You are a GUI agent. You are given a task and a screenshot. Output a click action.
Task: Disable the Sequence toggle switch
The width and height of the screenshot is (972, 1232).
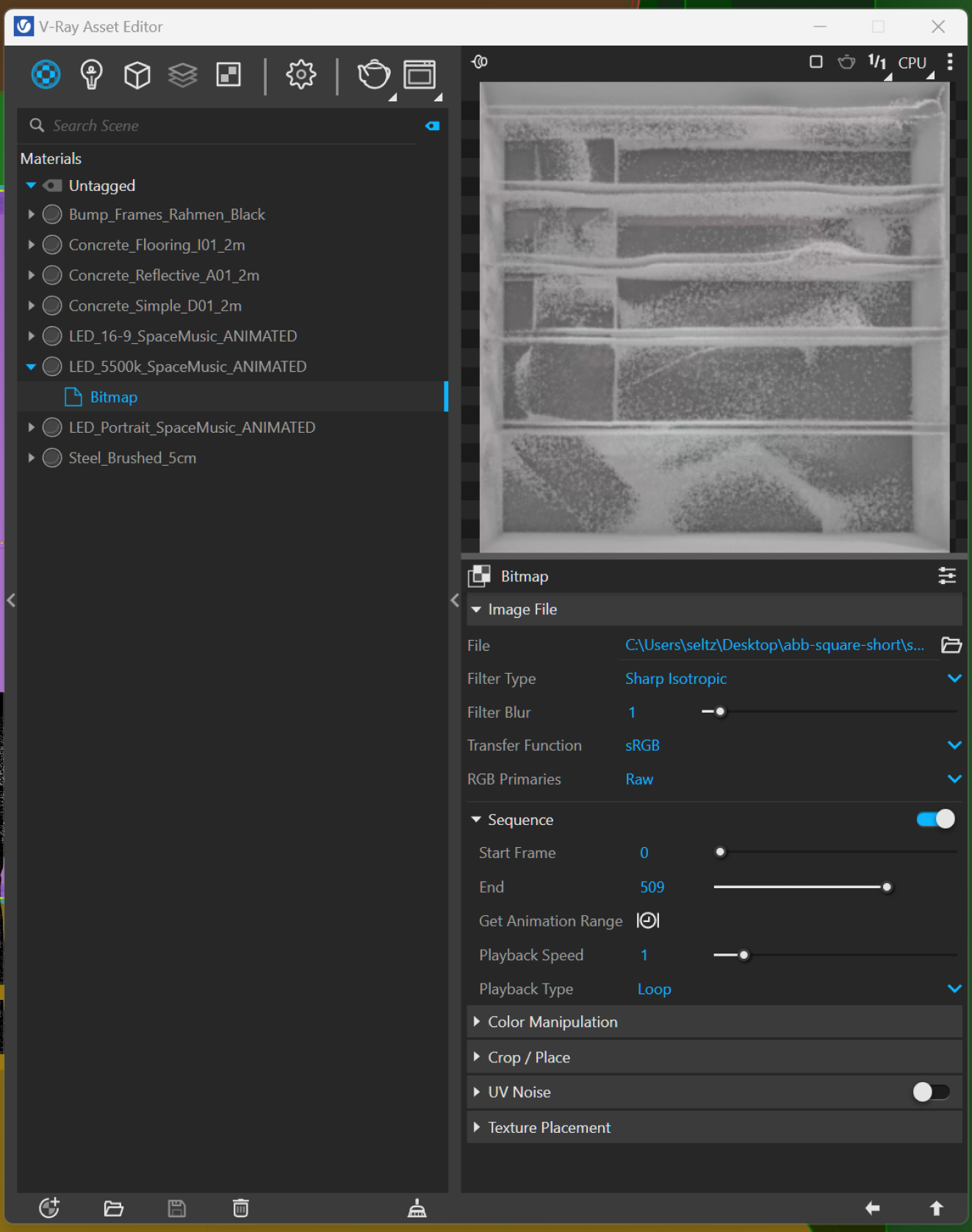point(935,819)
